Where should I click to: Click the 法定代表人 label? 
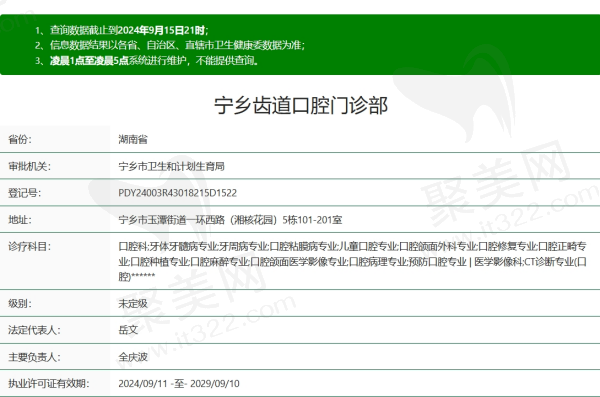click(34, 330)
